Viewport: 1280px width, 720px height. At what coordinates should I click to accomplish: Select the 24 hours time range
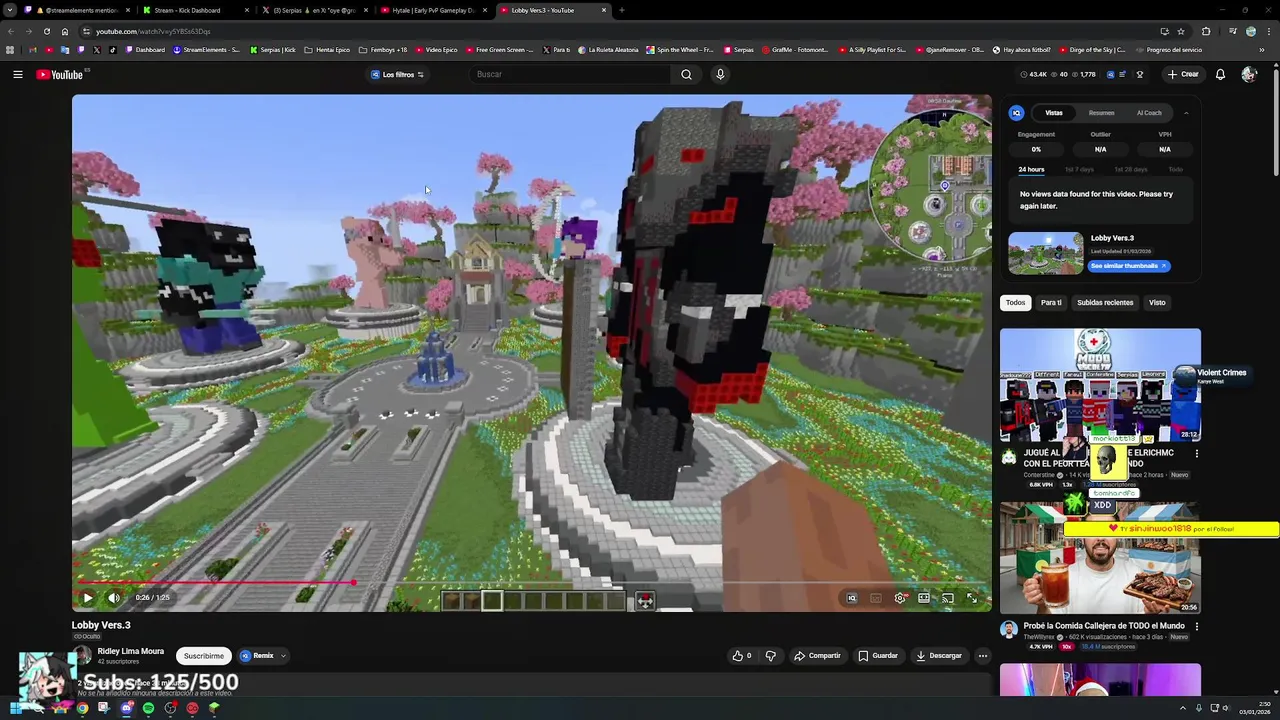(1031, 169)
